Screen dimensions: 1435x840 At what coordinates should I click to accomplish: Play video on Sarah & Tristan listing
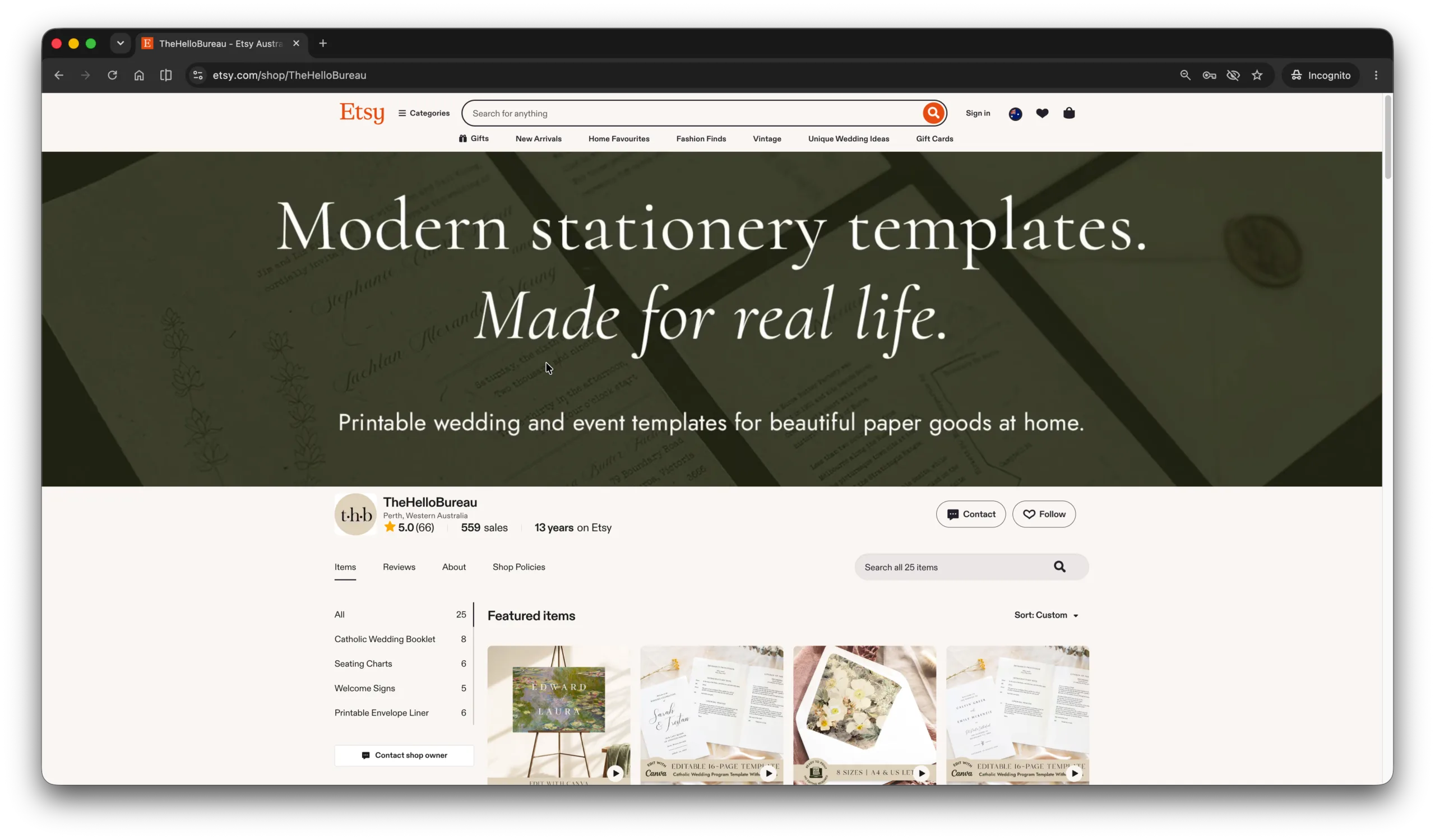tap(768, 773)
